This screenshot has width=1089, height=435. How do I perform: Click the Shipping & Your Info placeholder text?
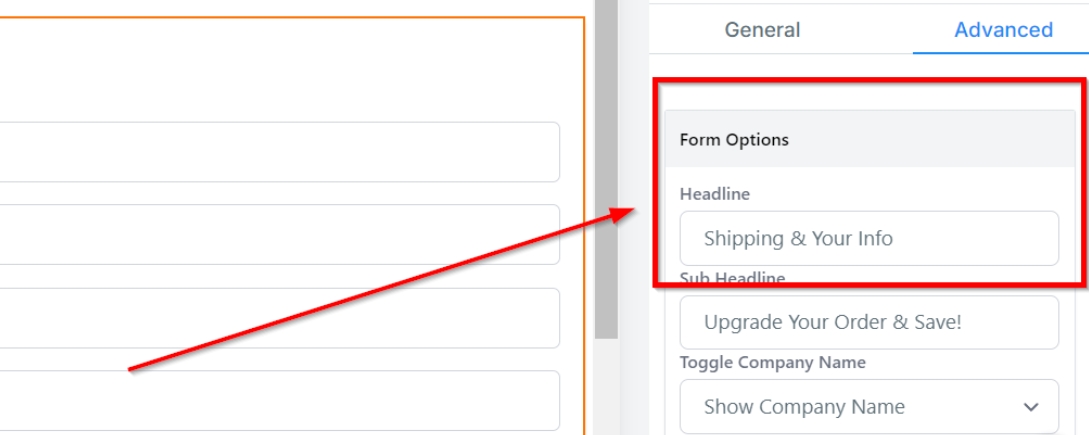798,238
